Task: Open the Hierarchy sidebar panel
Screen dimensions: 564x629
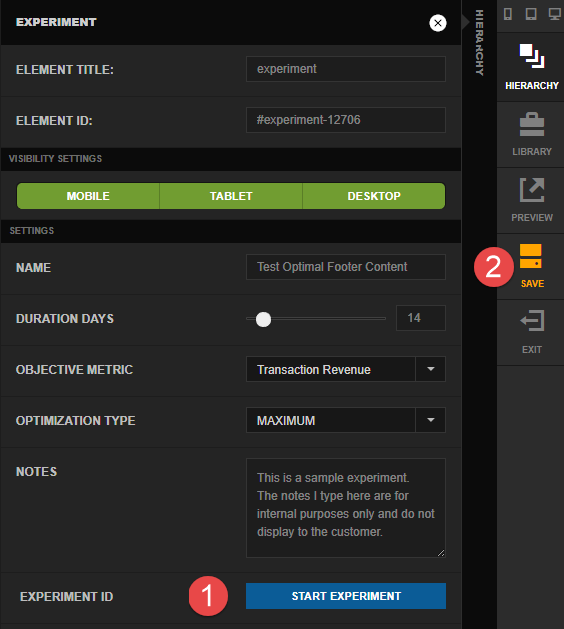Action: pyautogui.click(x=532, y=67)
